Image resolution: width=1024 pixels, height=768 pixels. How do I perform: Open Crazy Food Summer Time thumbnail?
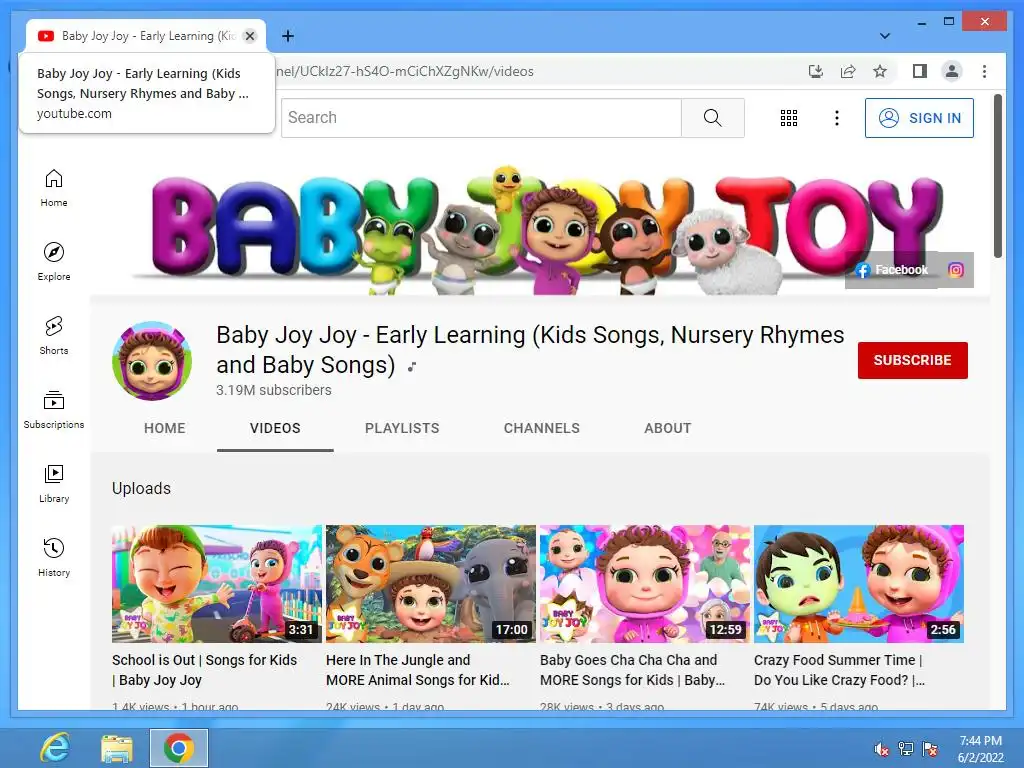click(859, 584)
